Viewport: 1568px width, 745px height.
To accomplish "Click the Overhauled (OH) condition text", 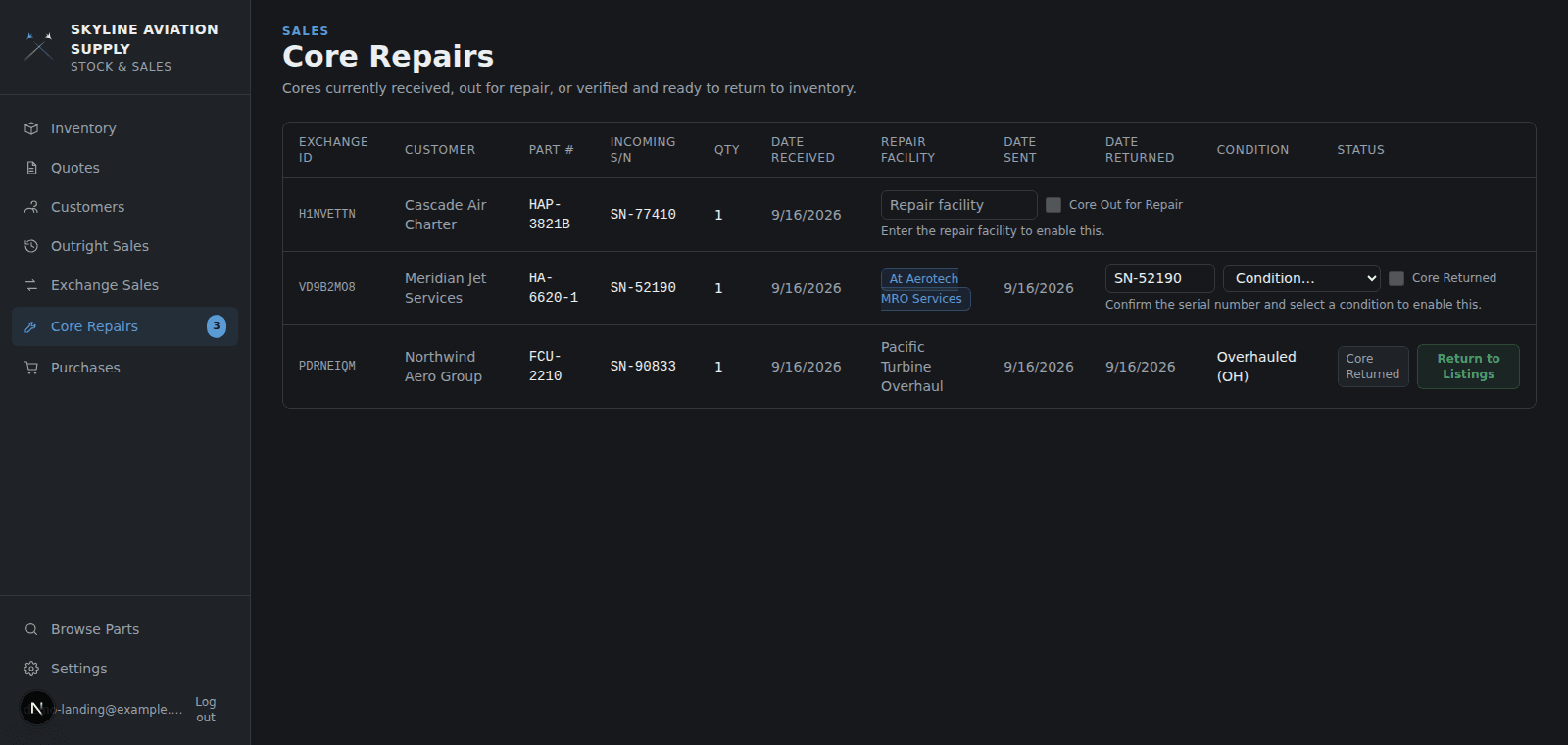I will click(x=1256, y=367).
